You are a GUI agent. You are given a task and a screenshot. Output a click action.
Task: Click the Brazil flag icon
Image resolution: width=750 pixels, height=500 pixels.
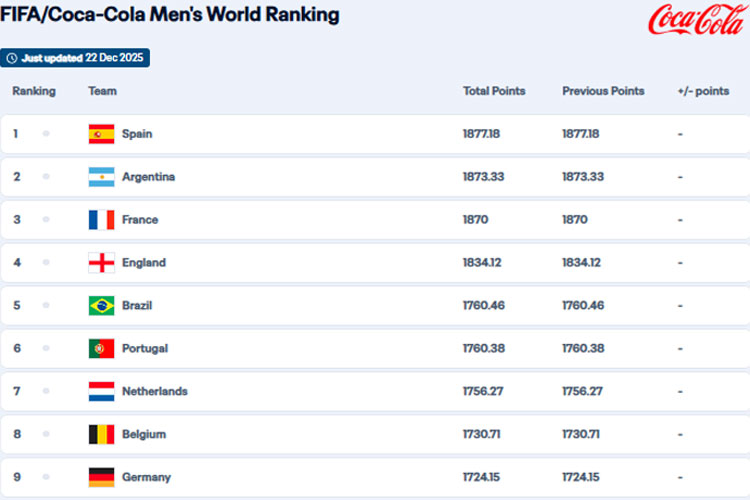click(x=101, y=306)
